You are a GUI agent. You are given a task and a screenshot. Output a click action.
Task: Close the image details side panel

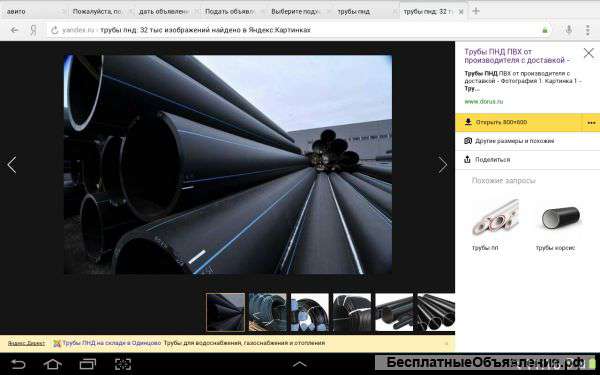coord(589,53)
